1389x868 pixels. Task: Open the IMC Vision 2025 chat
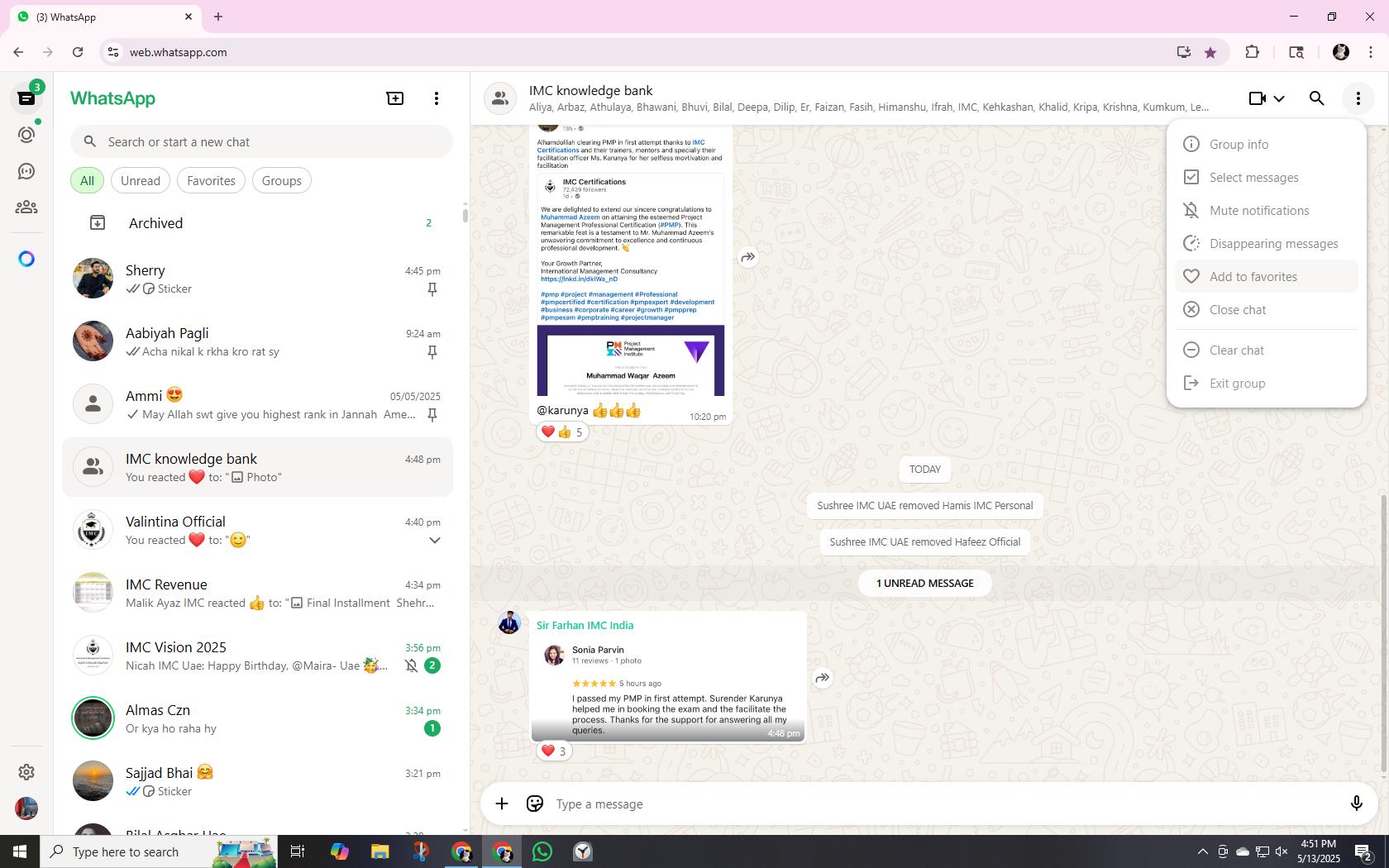[x=258, y=656]
